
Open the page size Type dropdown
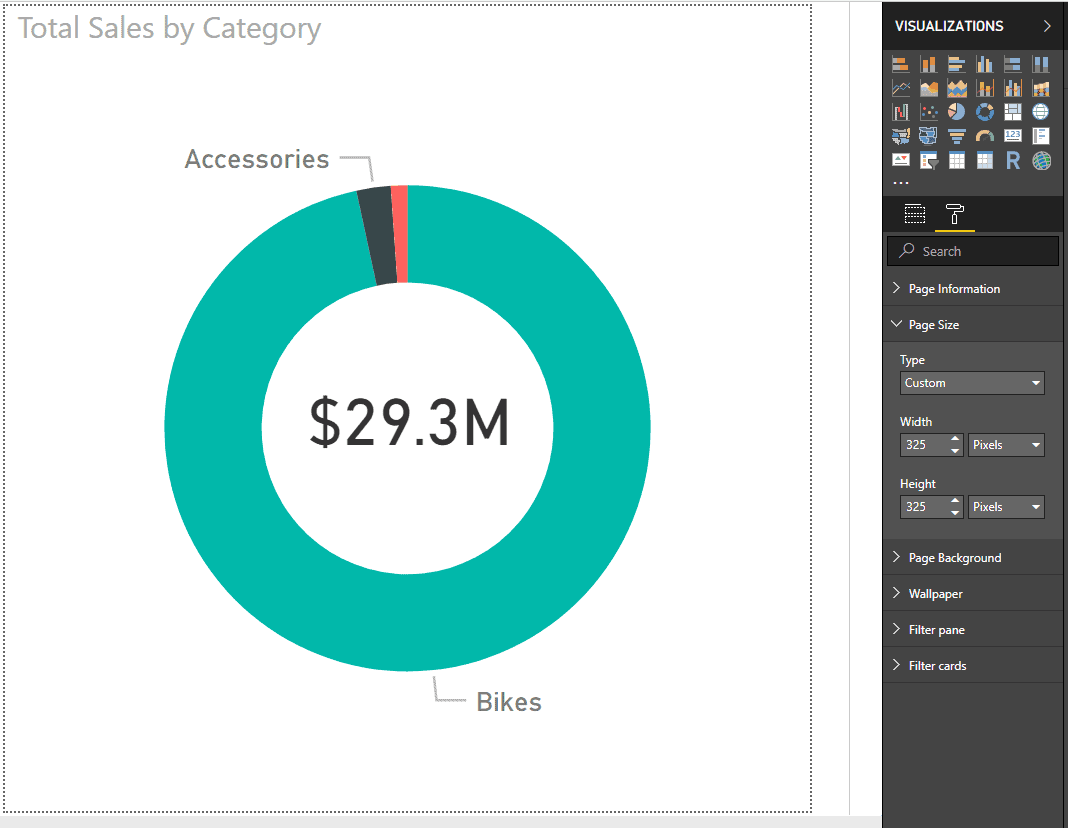972,383
